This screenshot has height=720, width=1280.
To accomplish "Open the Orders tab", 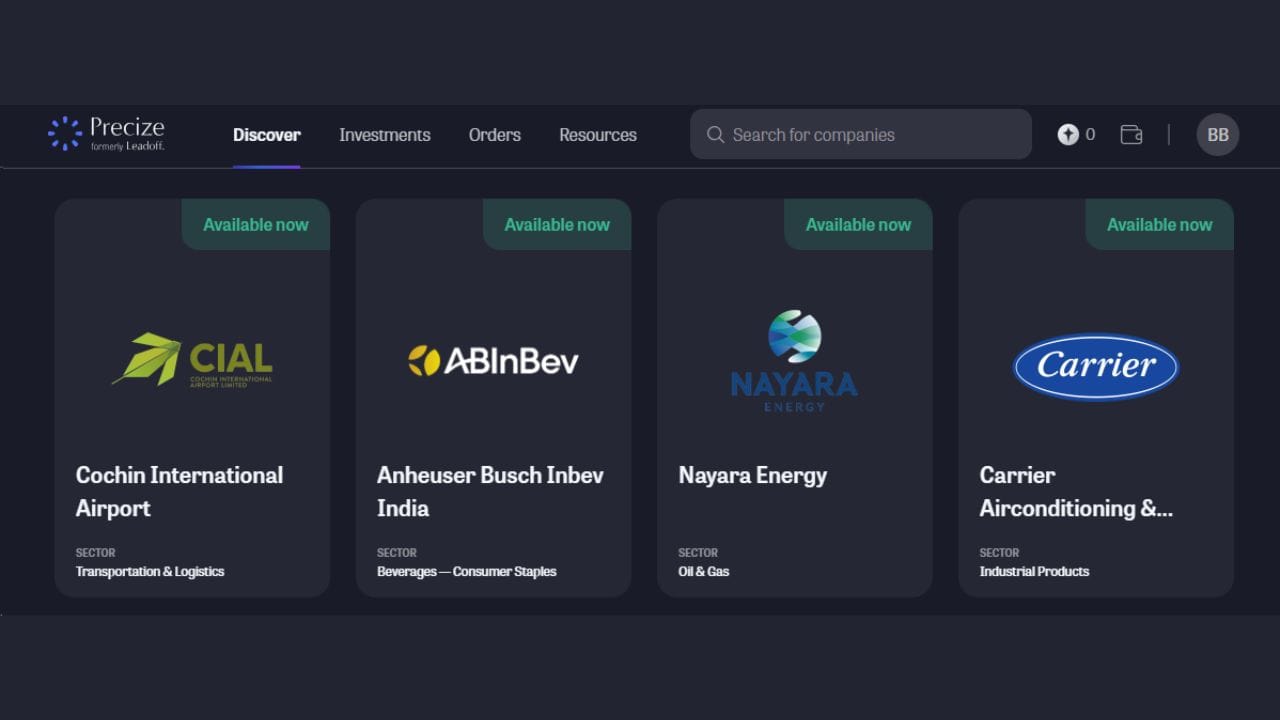I will tap(494, 135).
